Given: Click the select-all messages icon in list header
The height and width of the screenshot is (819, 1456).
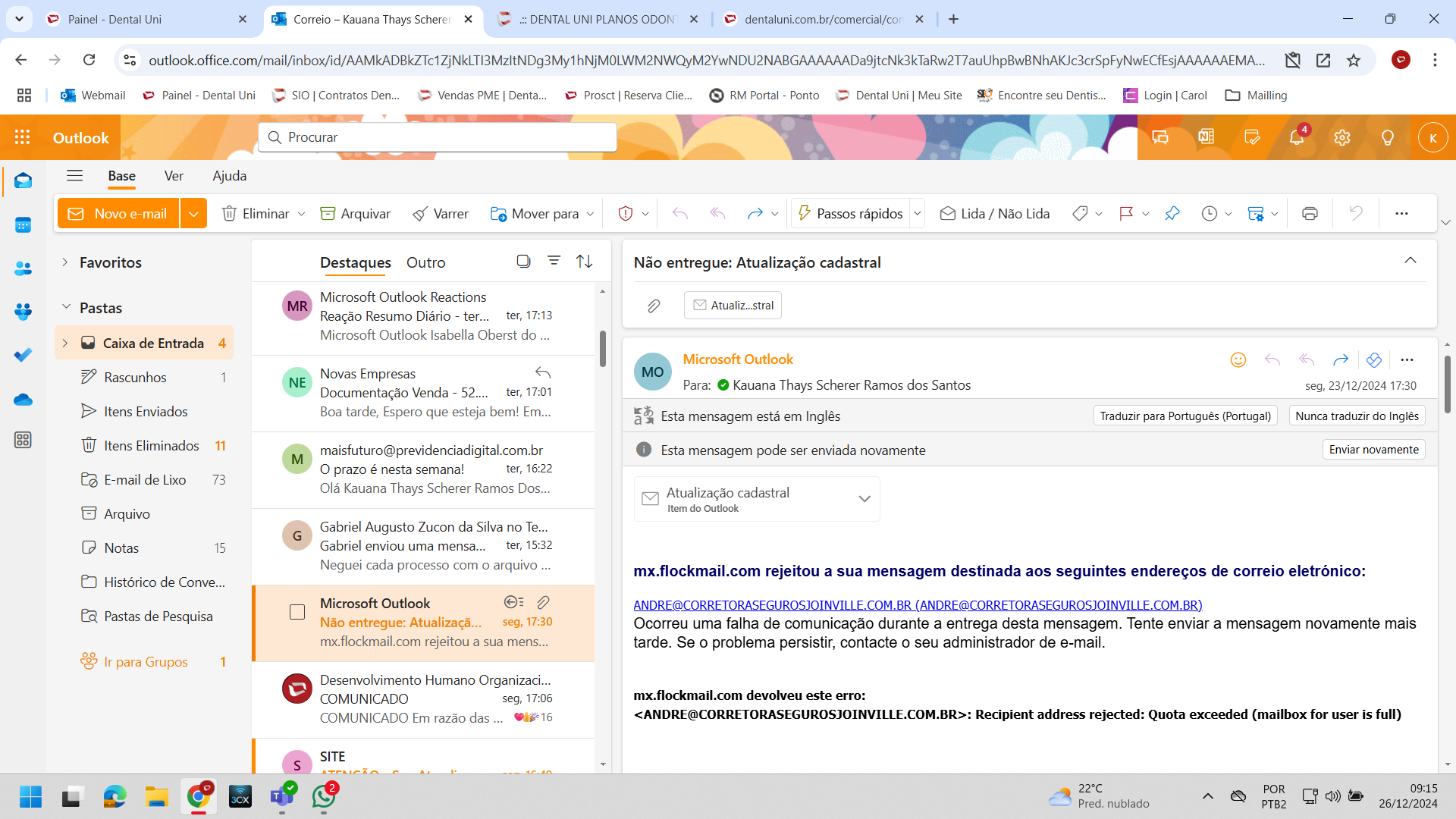Looking at the screenshot, I should tap(523, 261).
